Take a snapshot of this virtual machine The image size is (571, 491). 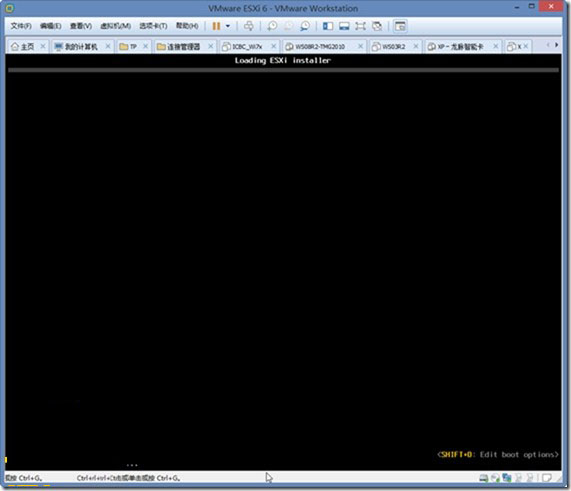pyautogui.click(x=272, y=26)
